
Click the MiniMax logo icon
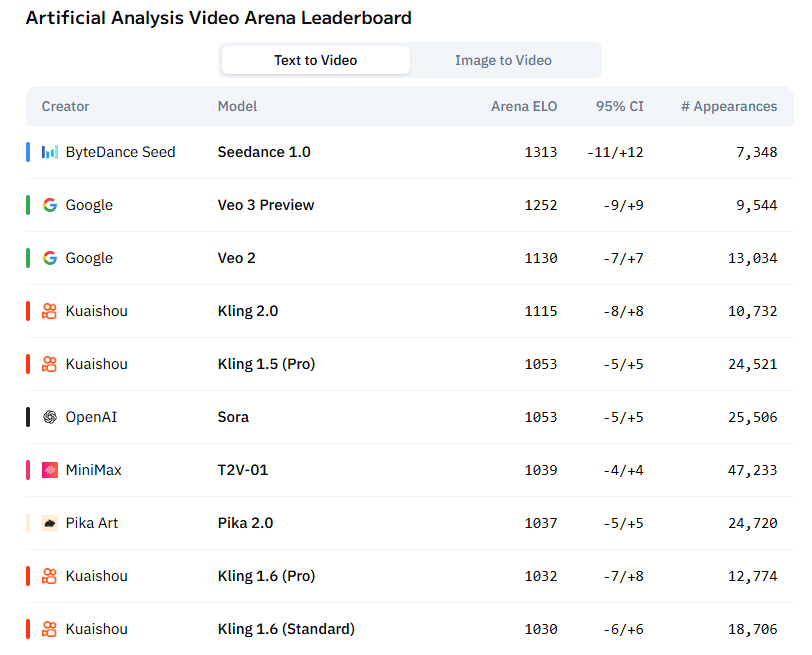50,470
